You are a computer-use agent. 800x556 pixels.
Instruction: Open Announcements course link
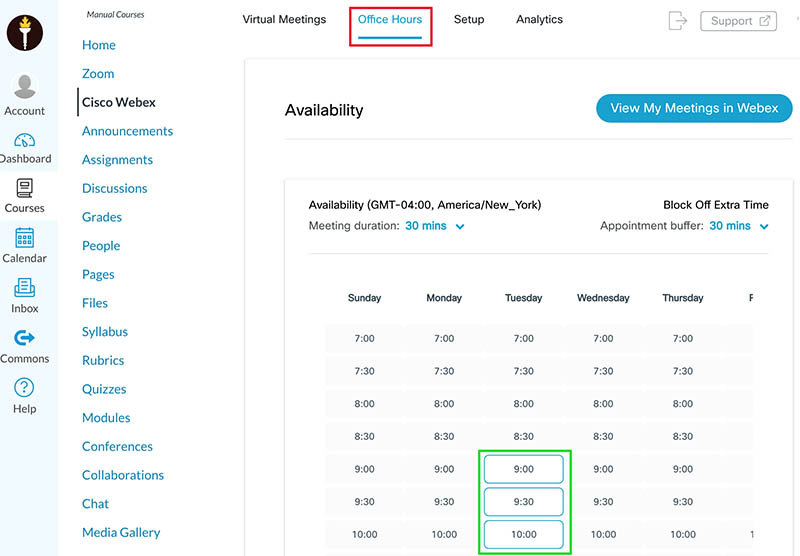tap(128, 131)
